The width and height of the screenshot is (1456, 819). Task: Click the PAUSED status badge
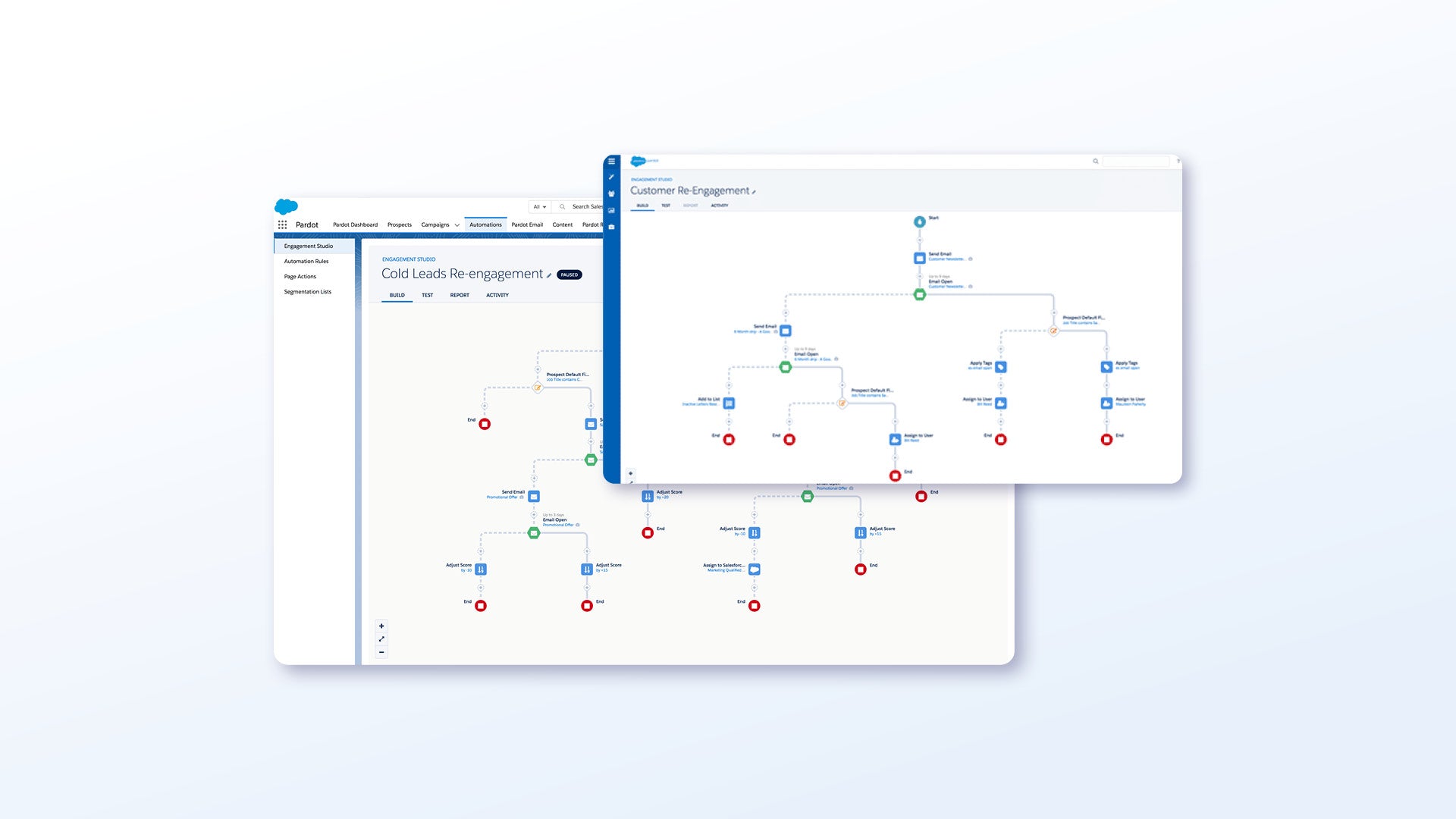coord(570,275)
